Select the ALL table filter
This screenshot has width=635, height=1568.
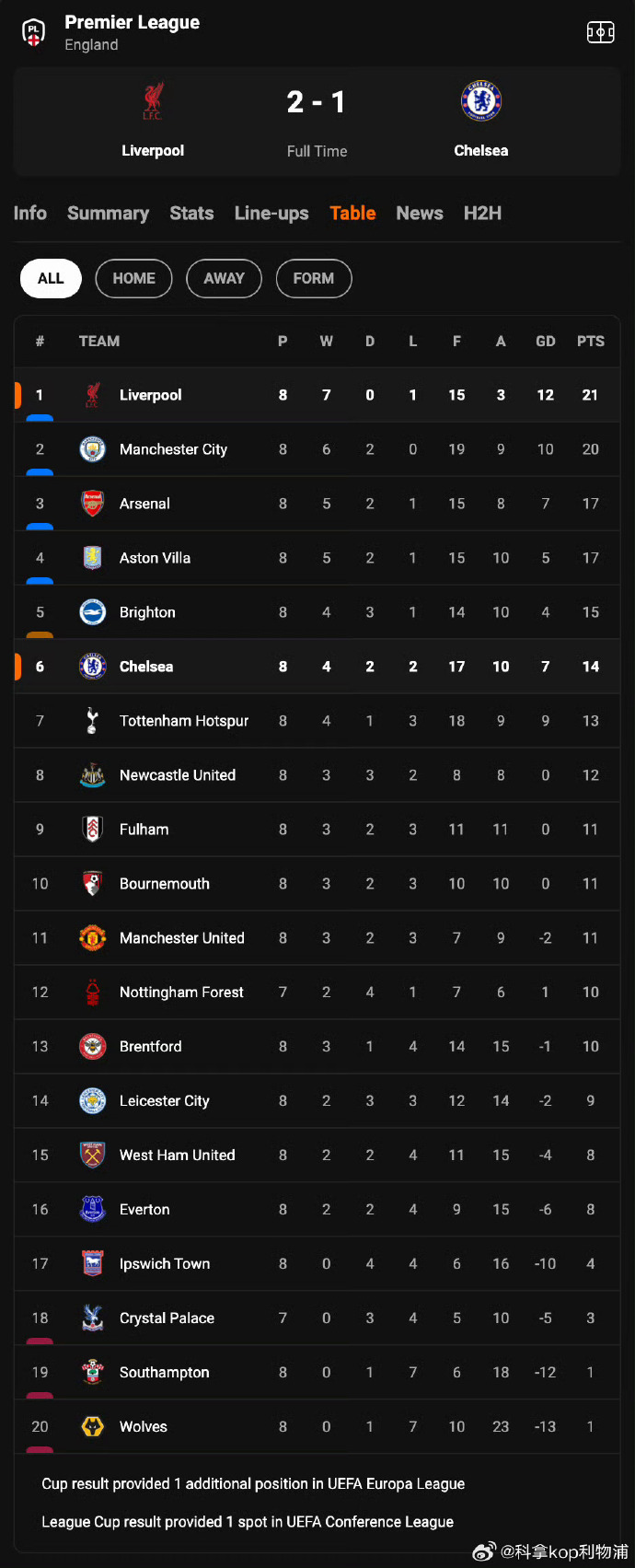pos(51,279)
